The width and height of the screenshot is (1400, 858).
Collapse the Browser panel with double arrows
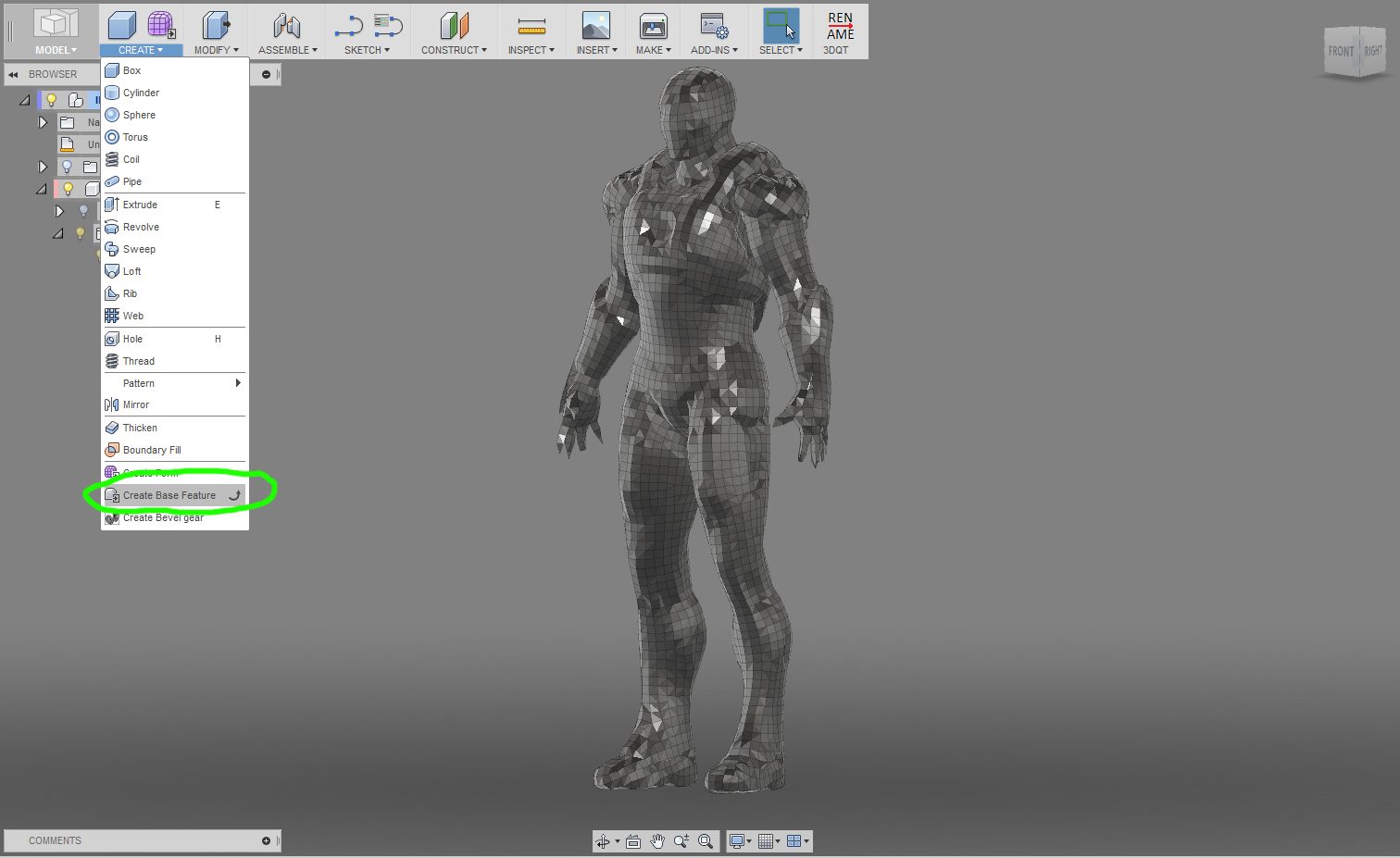click(13, 74)
